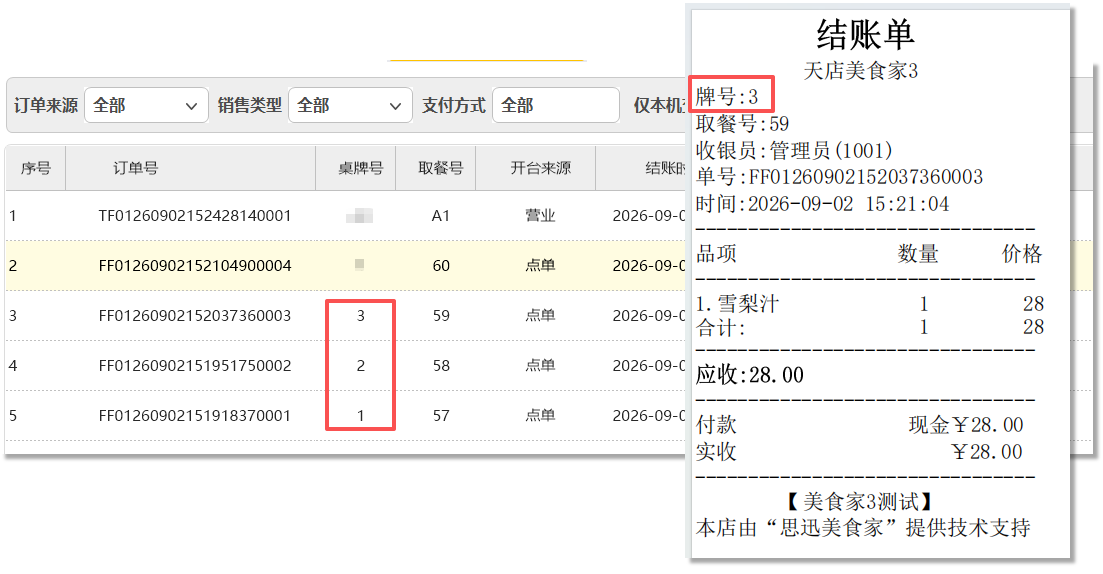Image resolution: width=1103 pixels, height=574 pixels.
Task: Click the receipt 时间 line
Action: (822, 204)
